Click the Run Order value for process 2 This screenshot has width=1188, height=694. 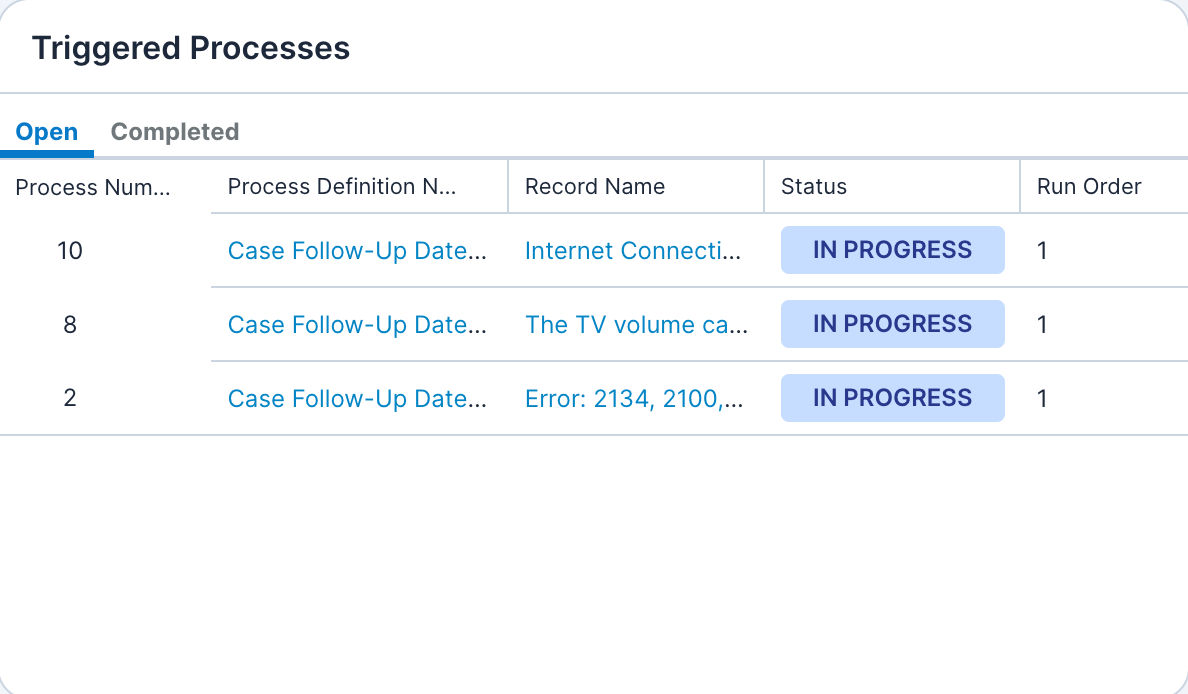tap(1042, 398)
